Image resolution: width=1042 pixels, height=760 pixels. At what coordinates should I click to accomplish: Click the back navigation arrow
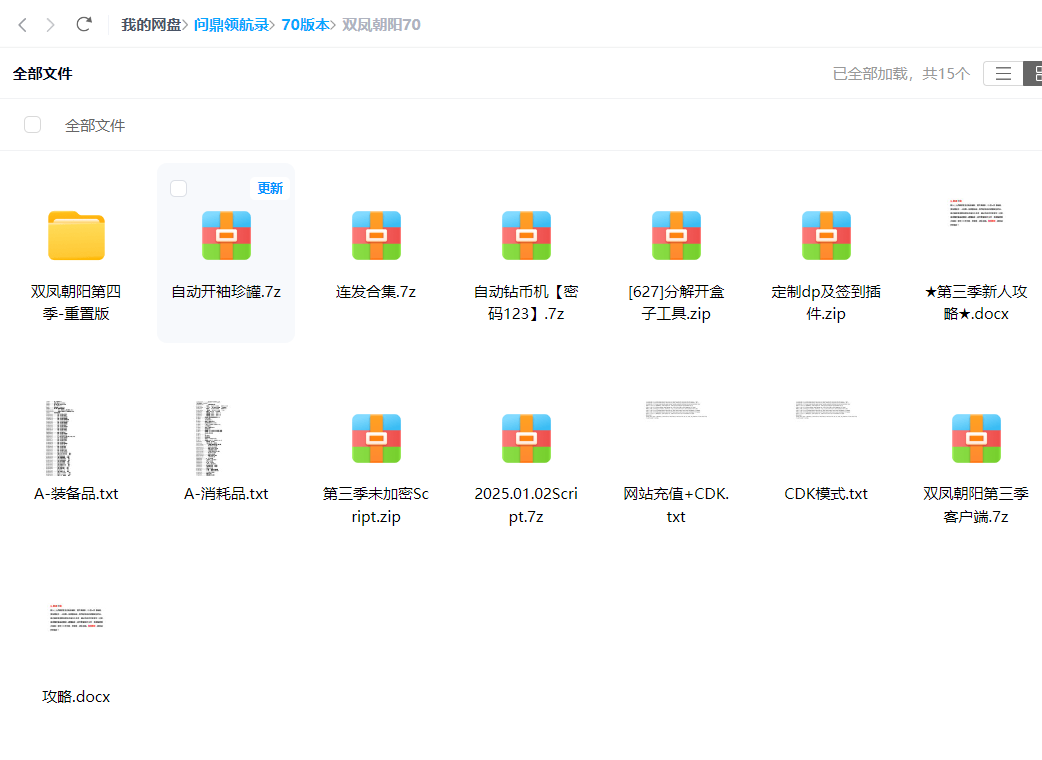click(x=22, y=24)
